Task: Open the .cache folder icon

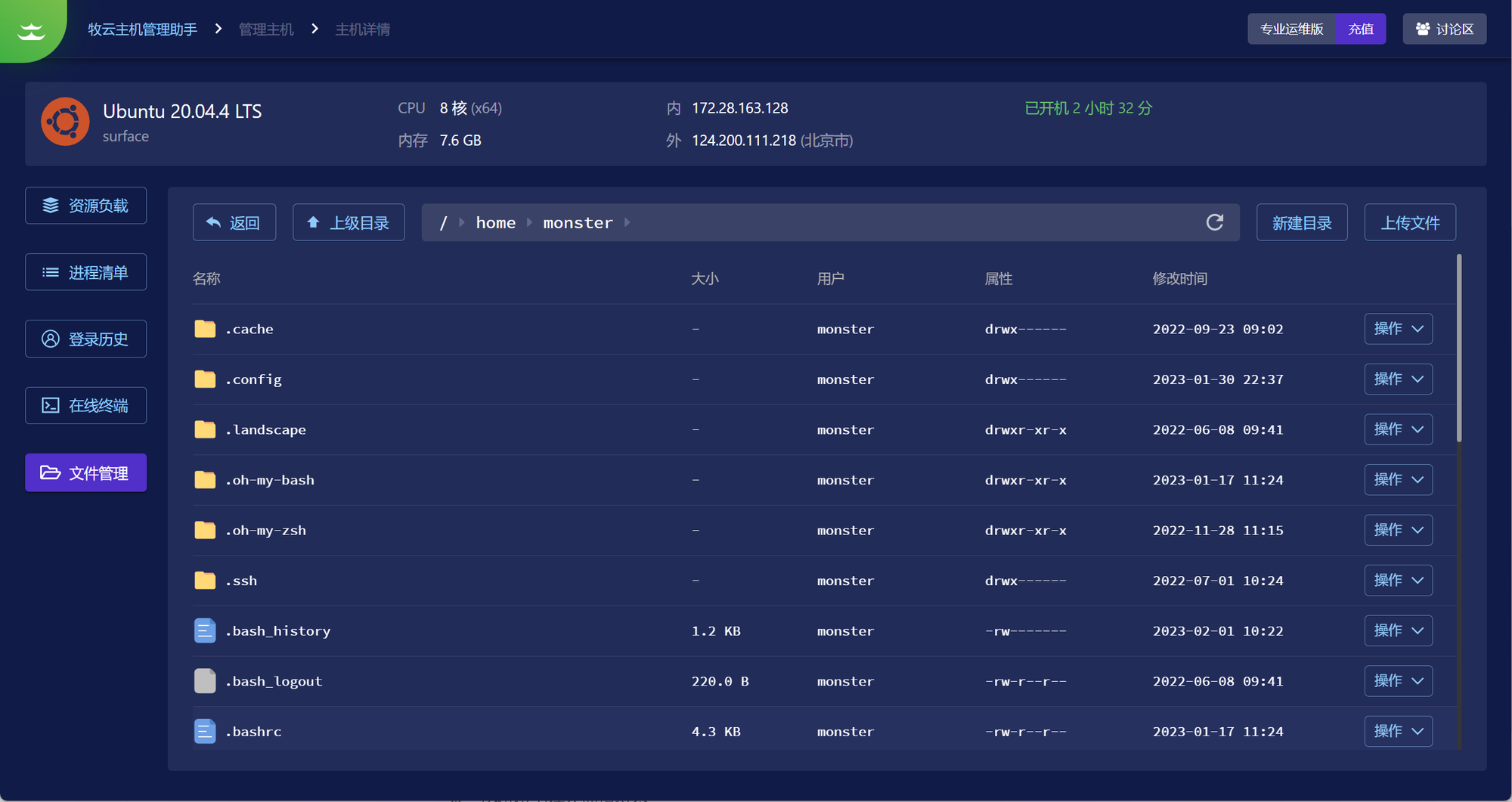Action: (205, 329)
